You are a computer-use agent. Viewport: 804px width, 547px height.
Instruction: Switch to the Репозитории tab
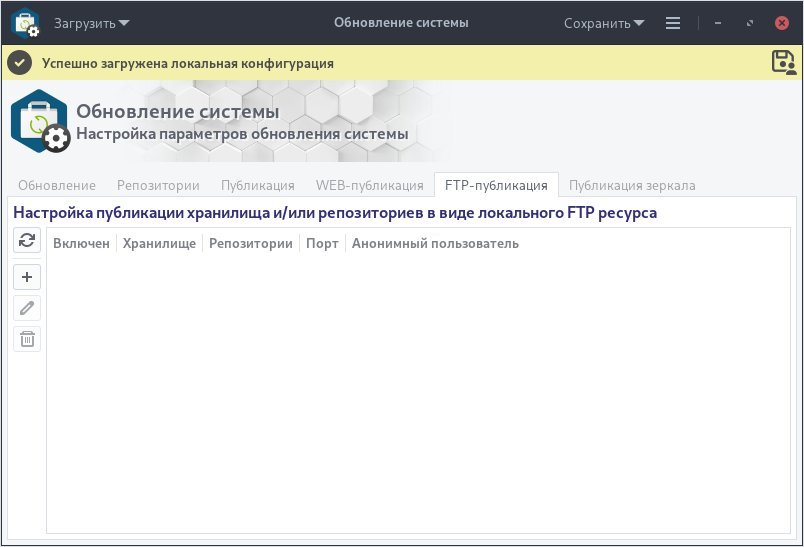tap(158, 185)
